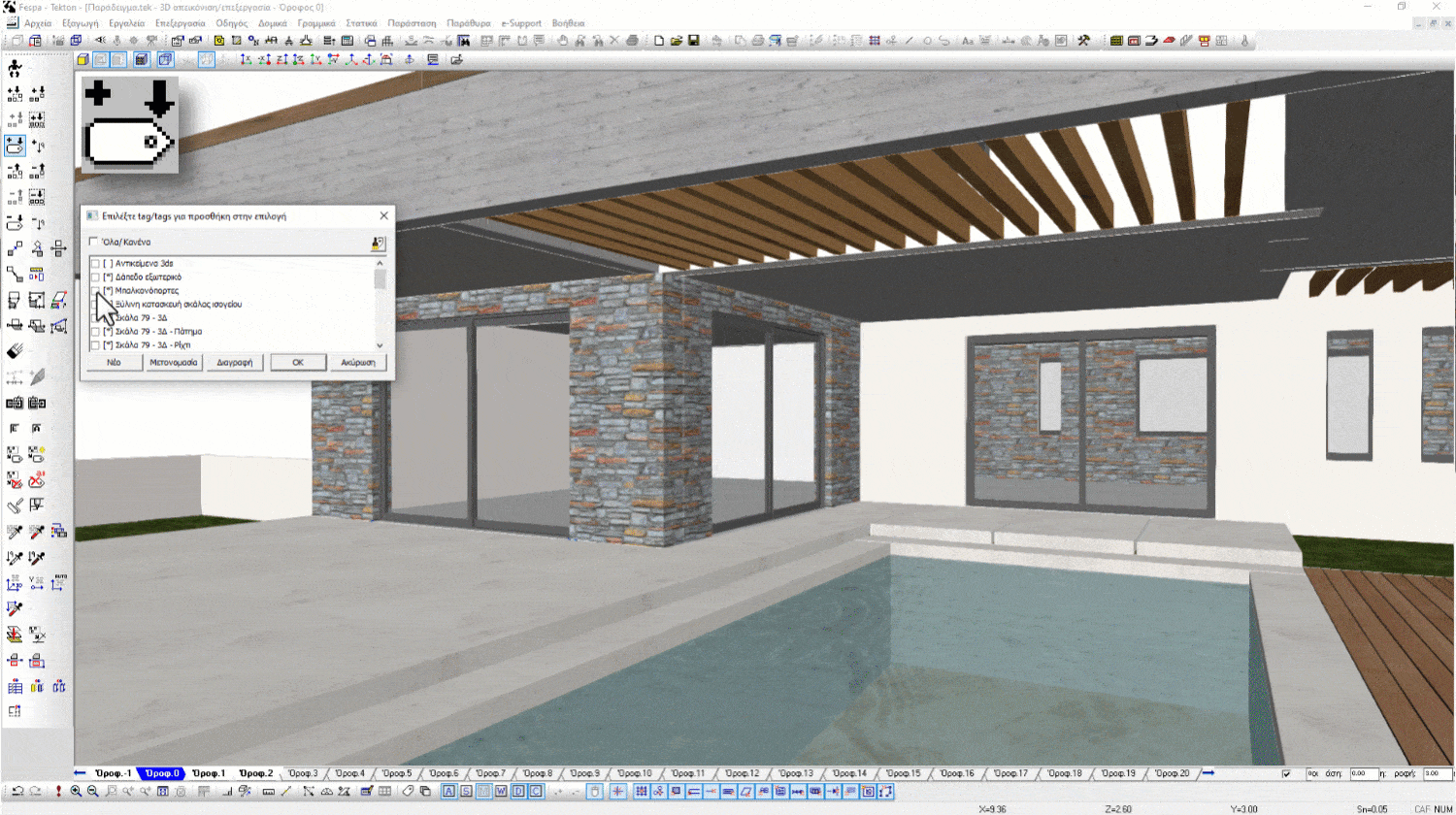Click the brush icon in tag dialog
1456x815 pixels.
(378, 243)
